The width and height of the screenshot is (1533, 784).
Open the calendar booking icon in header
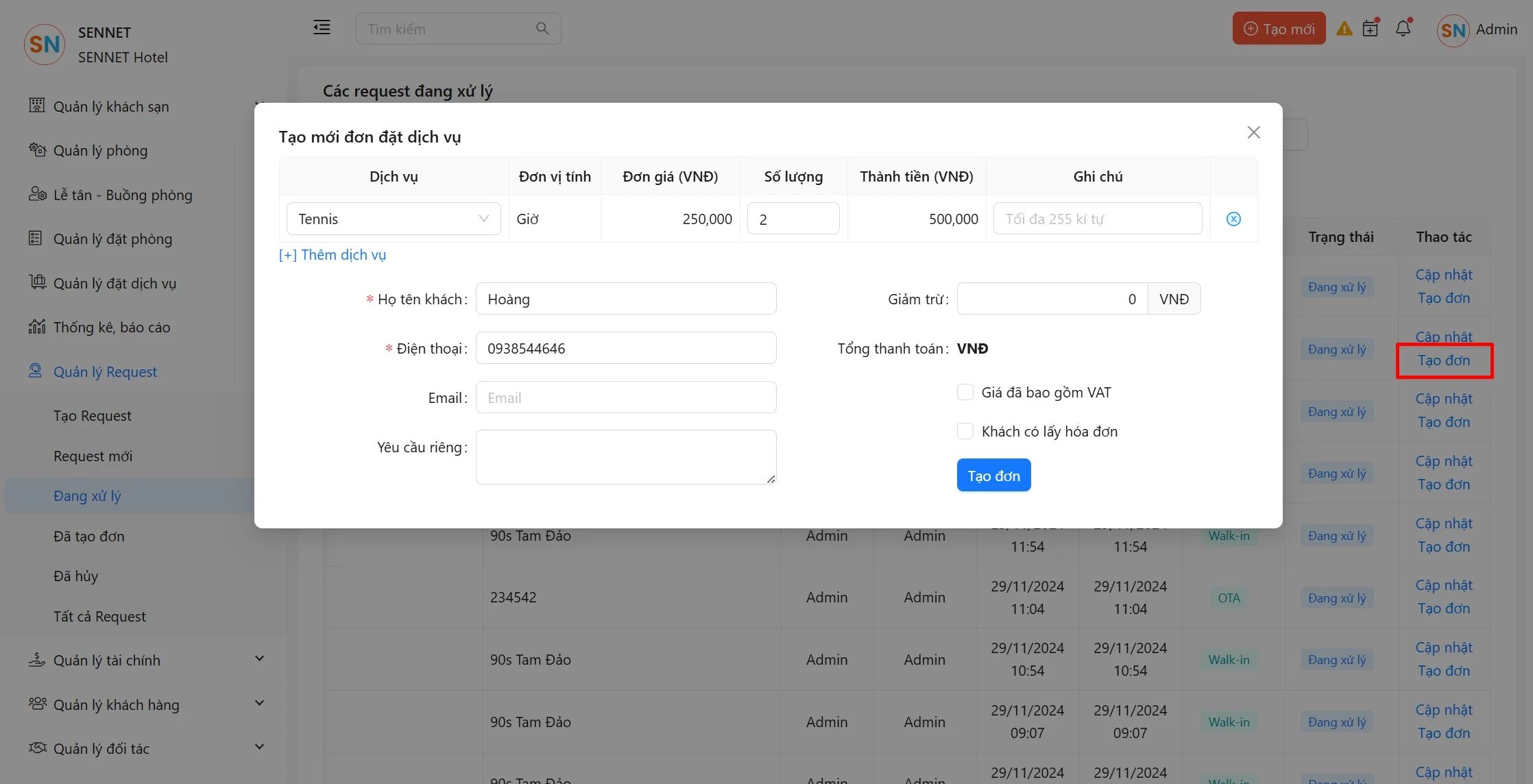click(x=1371, y=28)
